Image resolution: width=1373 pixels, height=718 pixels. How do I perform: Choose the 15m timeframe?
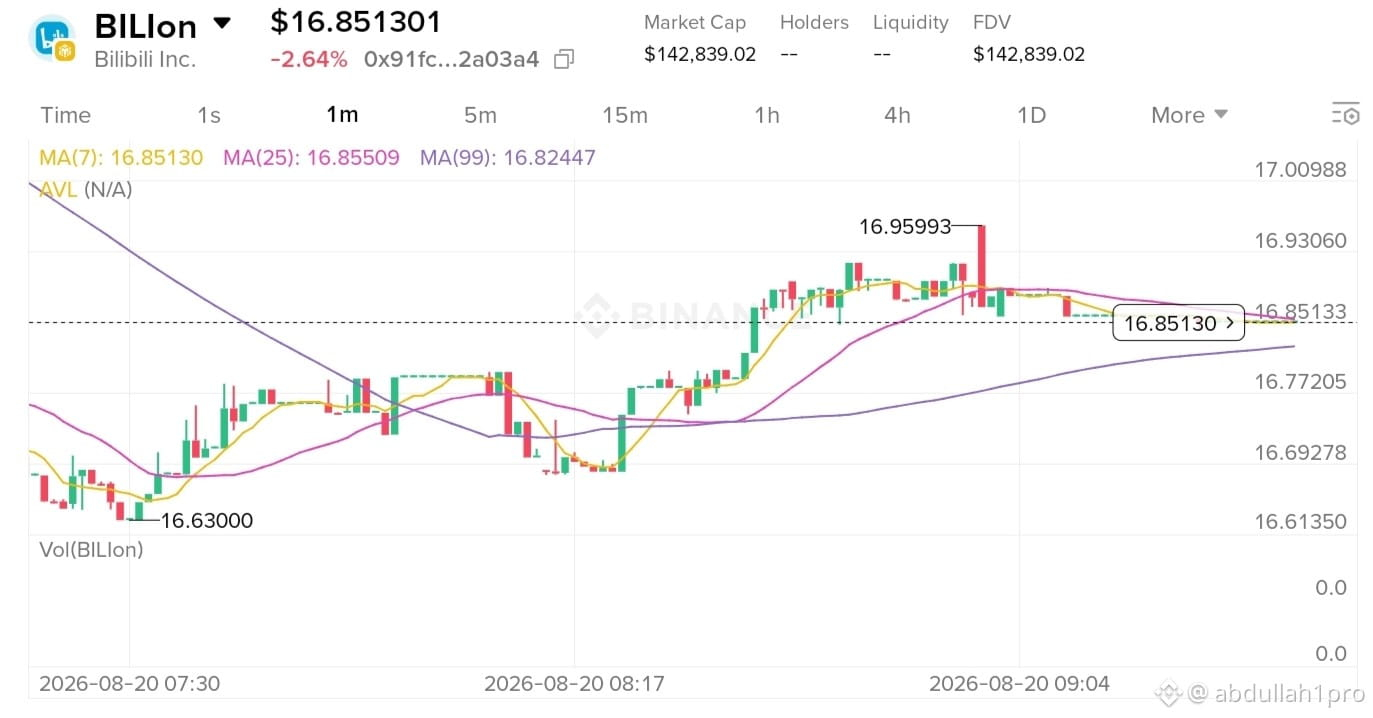pyautogui.click(x=625, y=115)
